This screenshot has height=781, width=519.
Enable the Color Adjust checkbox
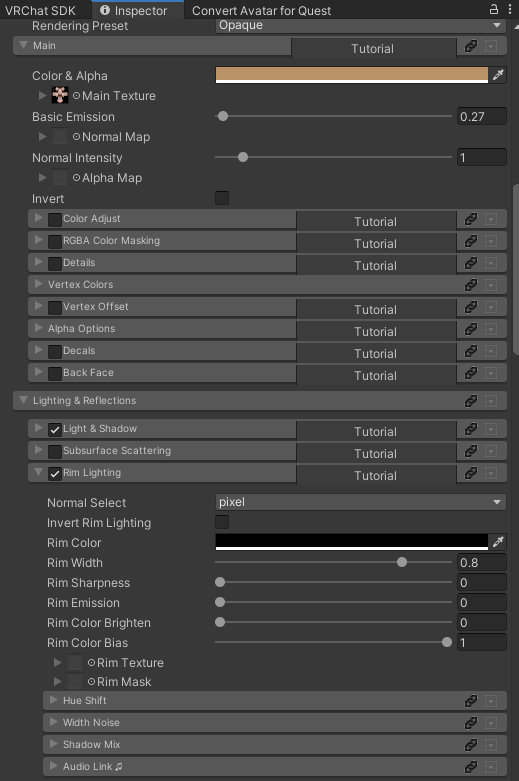click(x=55, y=220)
